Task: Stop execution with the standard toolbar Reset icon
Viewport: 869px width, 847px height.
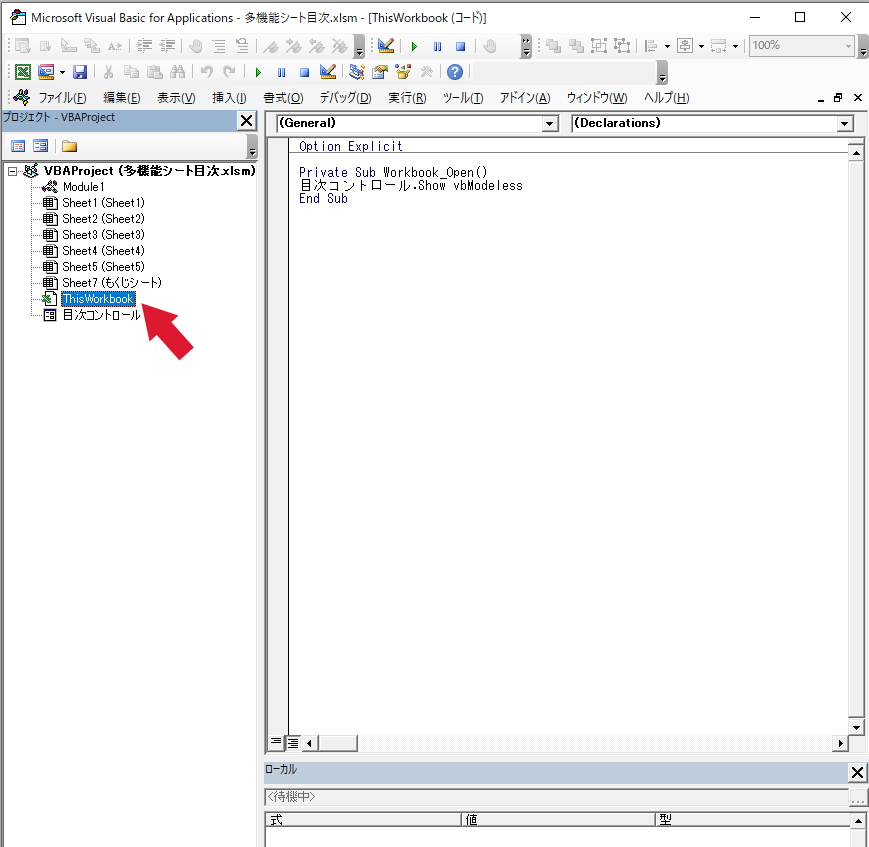Action: coord(304,73)
